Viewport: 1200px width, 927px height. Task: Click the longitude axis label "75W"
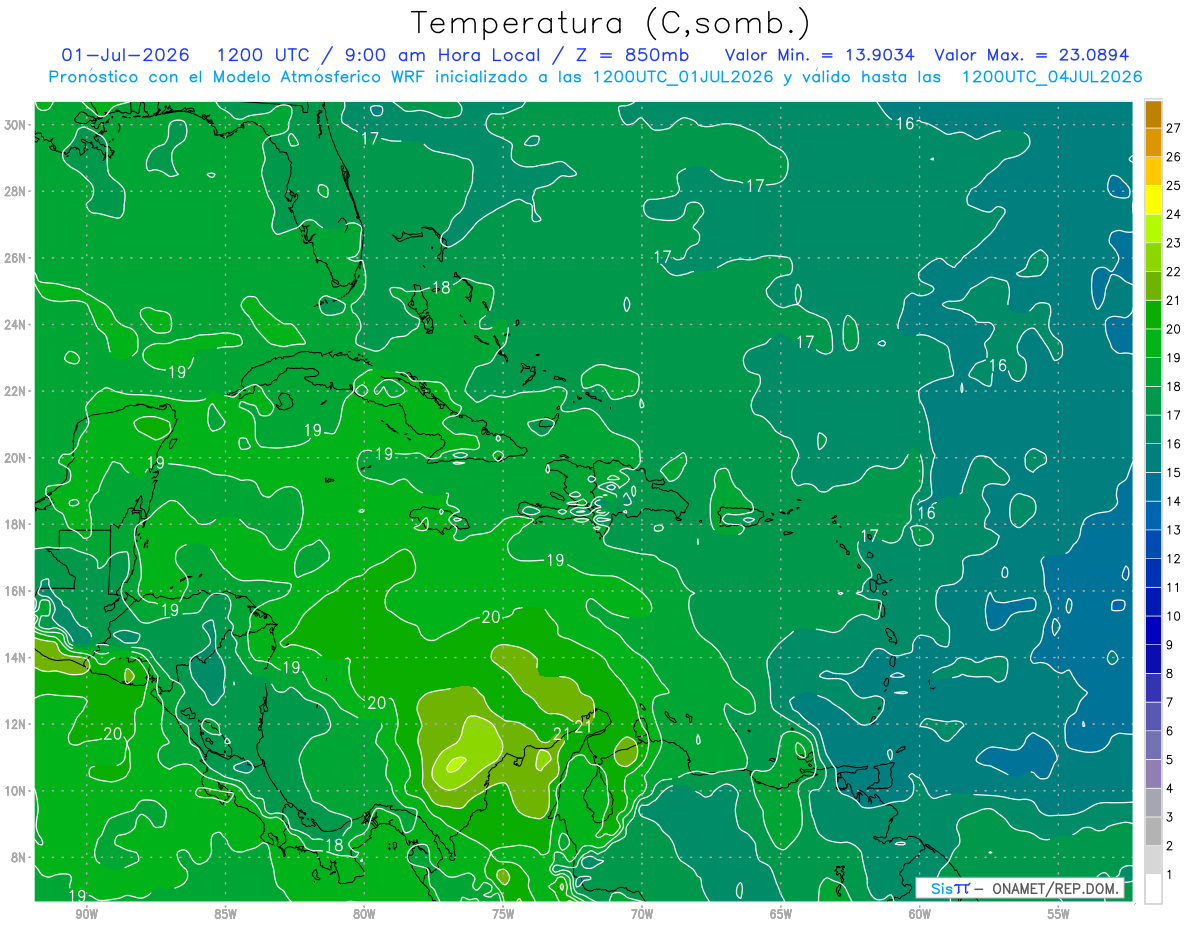[x=503, y=914]
